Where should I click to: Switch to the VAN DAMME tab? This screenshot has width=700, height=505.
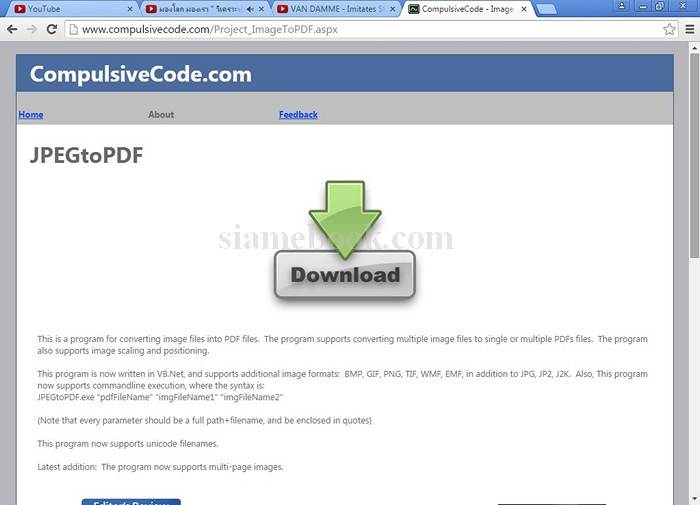[x=336, y=9]
